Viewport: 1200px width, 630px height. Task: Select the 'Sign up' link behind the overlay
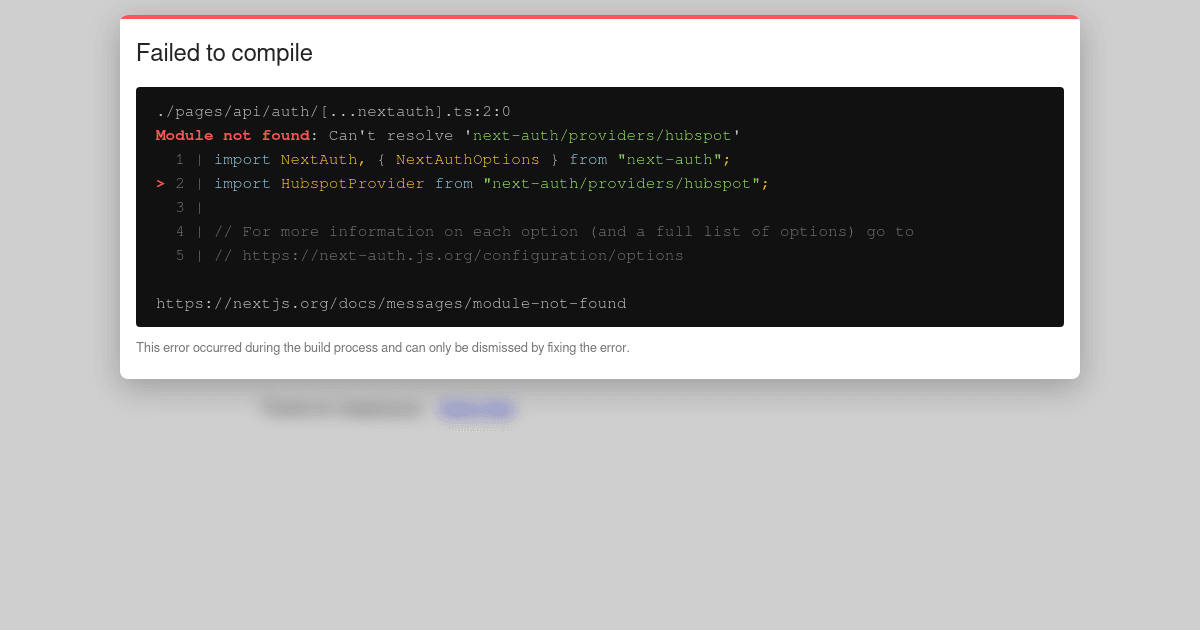477,408
